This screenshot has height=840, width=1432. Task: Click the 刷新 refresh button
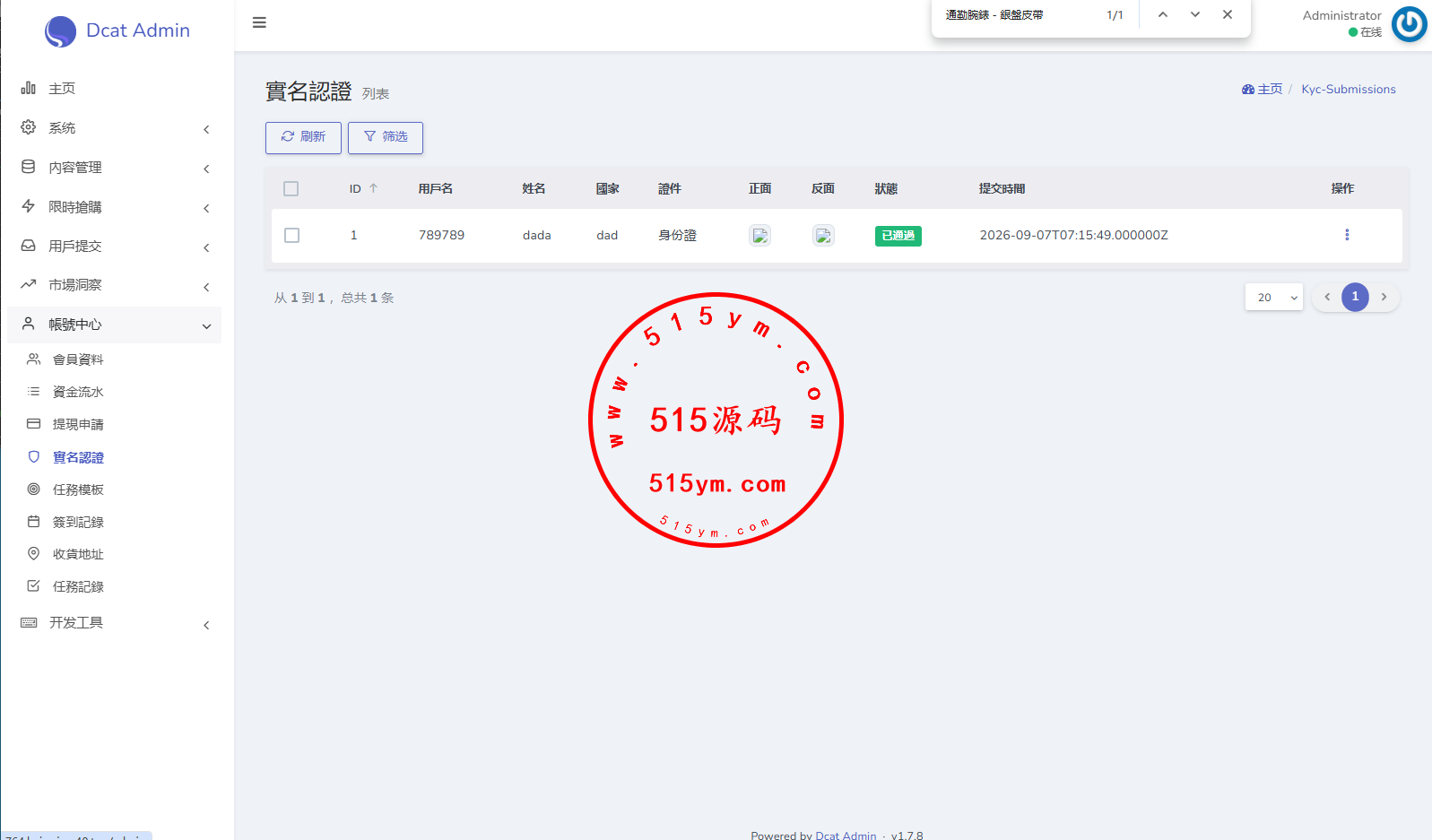point(303,137)
